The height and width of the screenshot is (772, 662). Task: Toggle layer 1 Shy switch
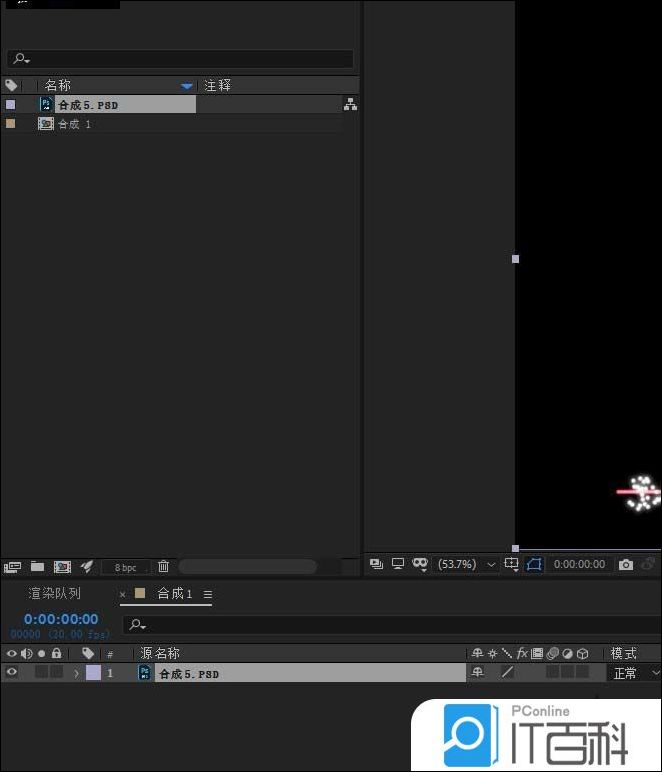tap(477, 672)
